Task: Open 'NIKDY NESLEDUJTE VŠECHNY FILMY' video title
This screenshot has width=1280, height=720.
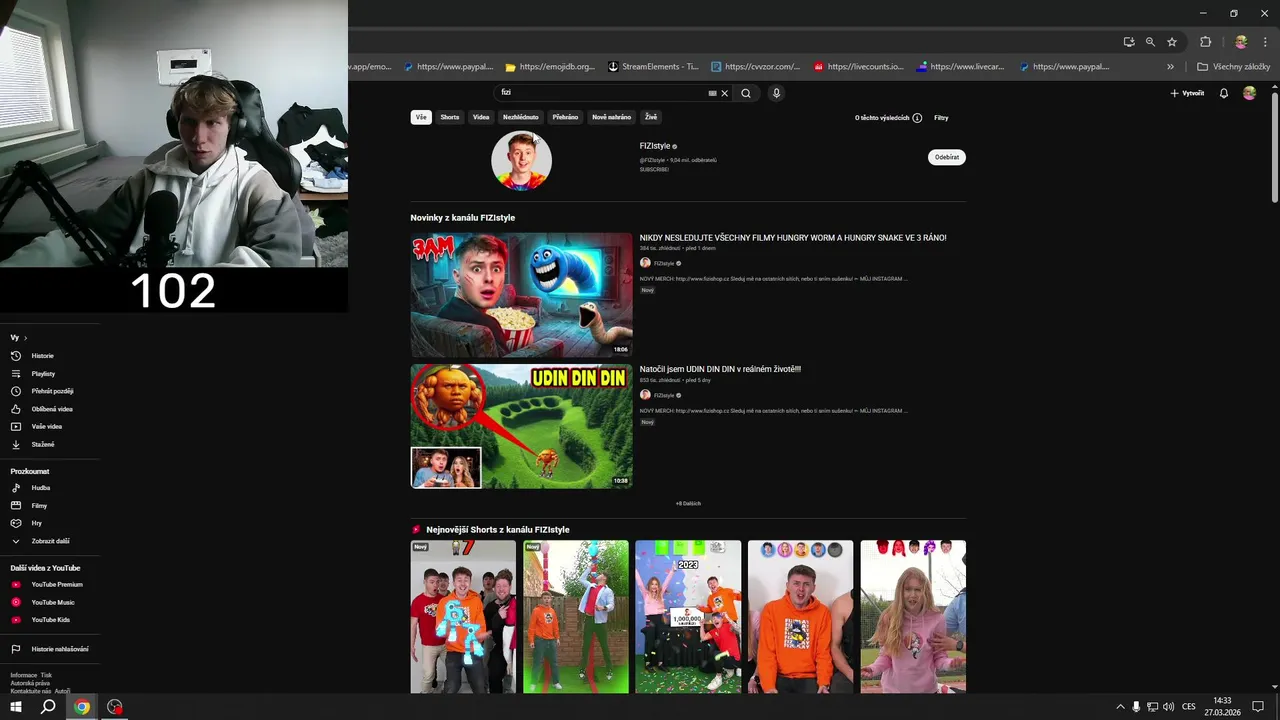Action: pyautogui.click(x=793, y=238)
